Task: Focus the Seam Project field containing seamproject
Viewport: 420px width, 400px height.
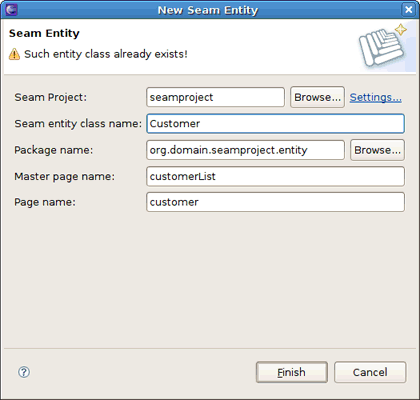Action: pyautogui.click(x=215, y=97)
